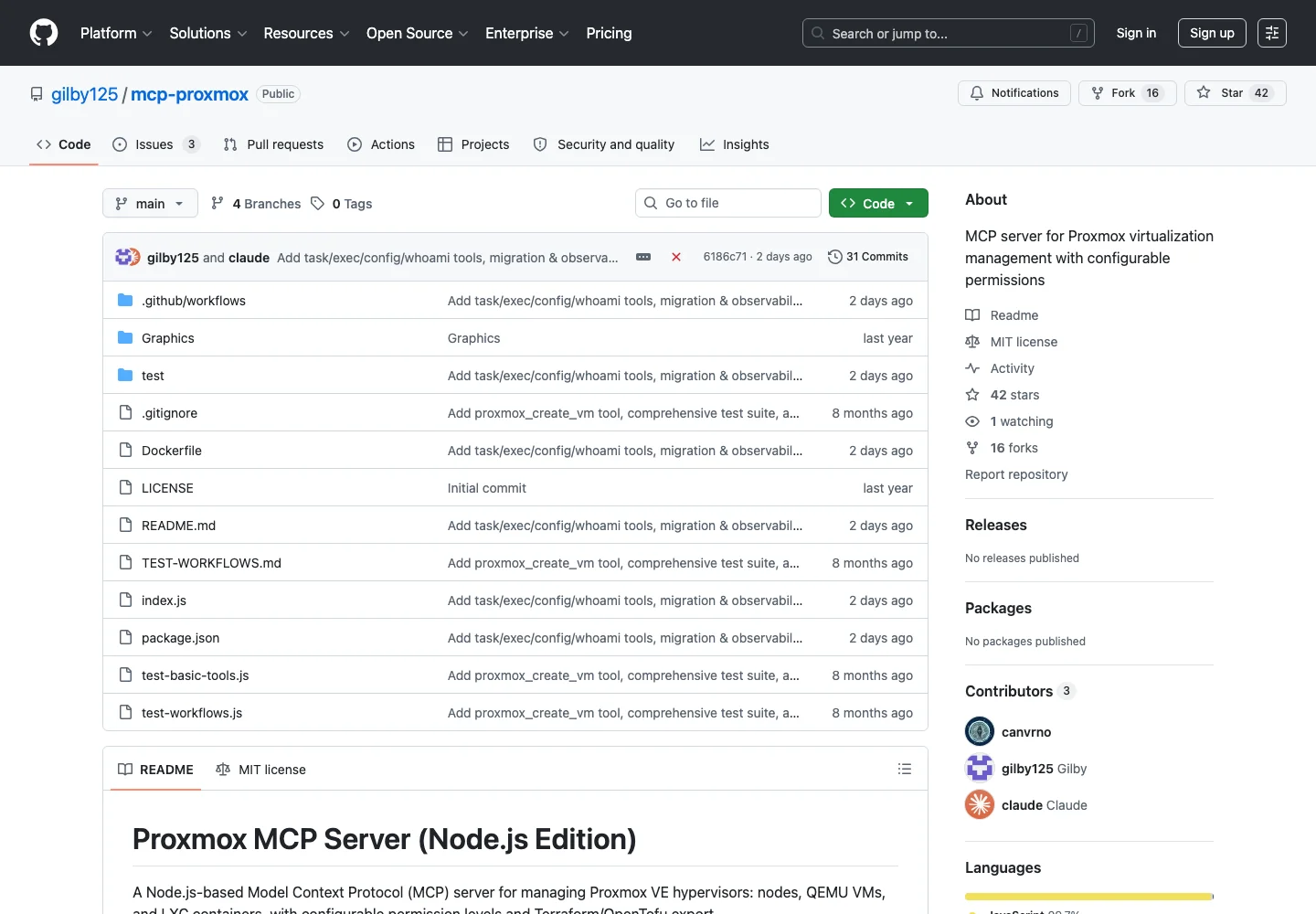The image size is (1316, 914).
Task: Open the Pull requests tab
Action: tap(273, 144)
